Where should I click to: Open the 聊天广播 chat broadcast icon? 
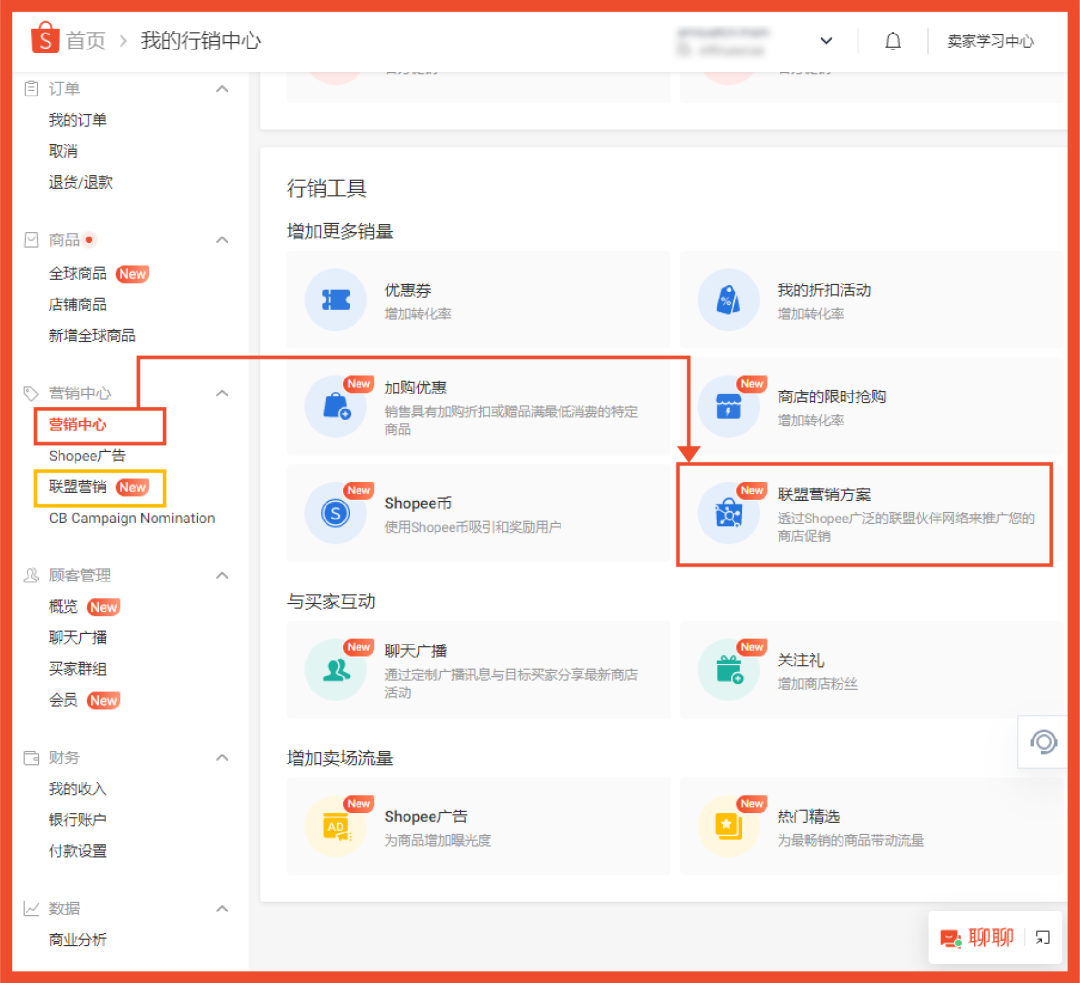[336, 672]
